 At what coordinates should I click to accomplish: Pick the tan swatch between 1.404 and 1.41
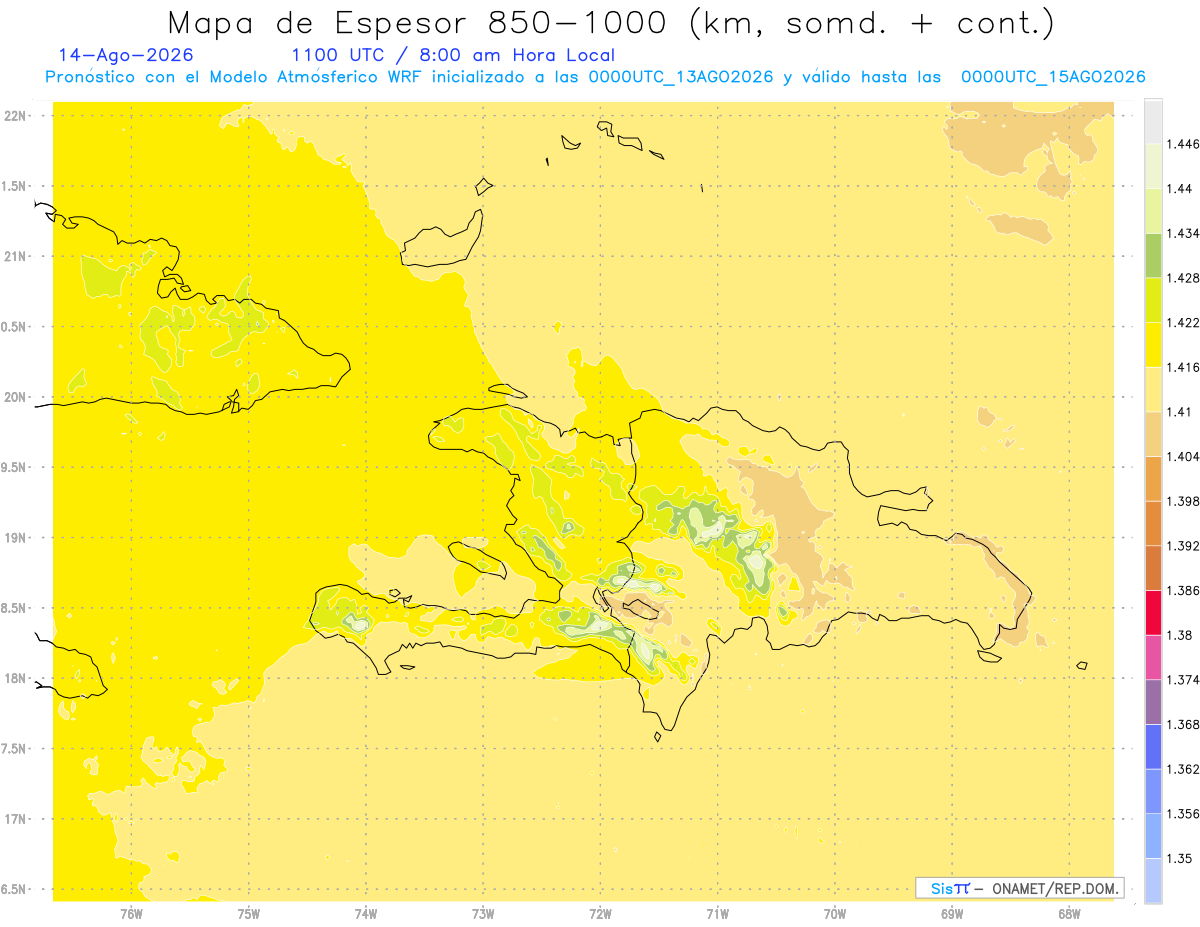[x=1153, y=434]
